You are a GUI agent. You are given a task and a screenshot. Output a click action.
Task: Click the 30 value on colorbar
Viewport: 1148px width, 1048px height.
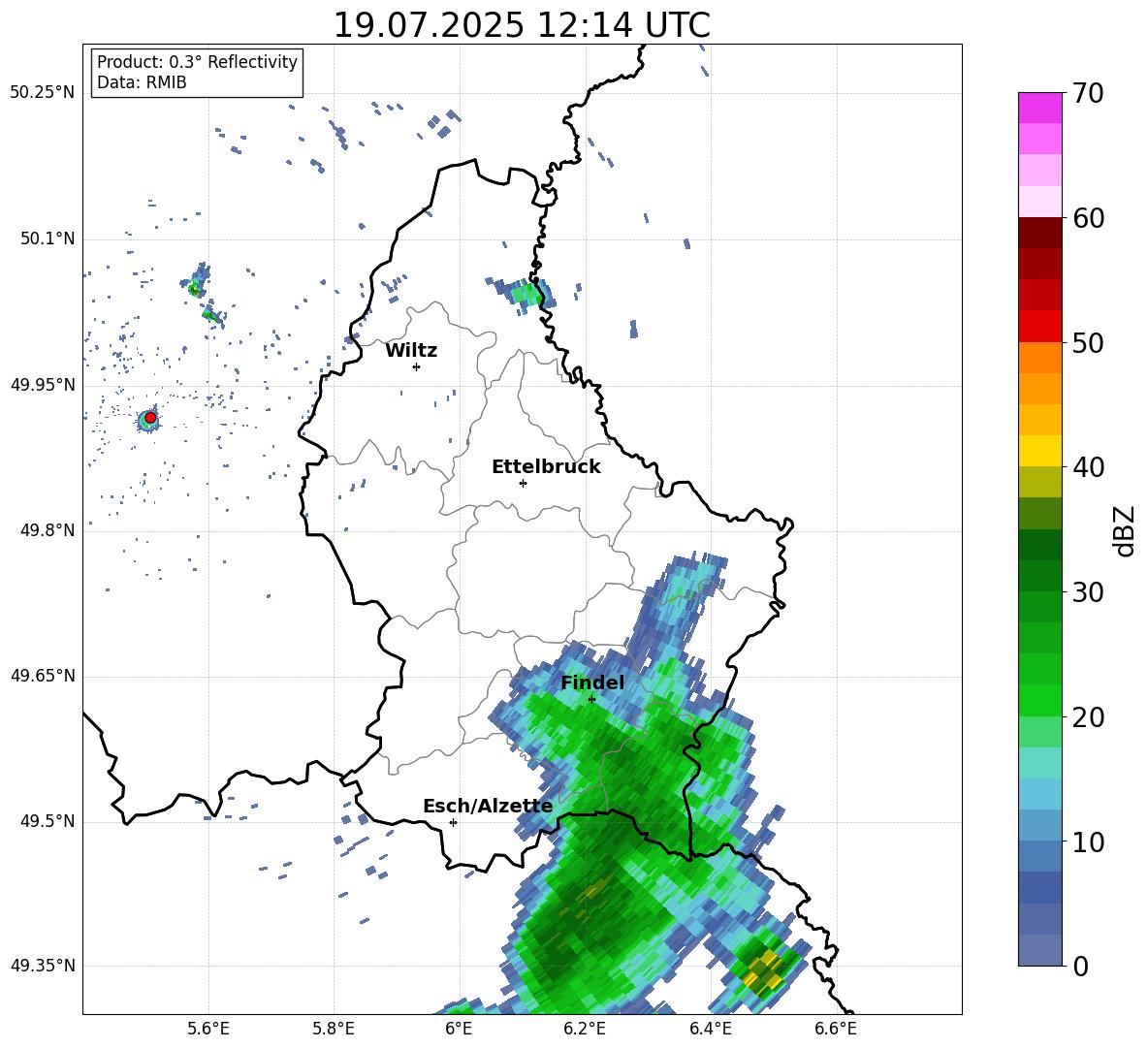click(1088, 592)
